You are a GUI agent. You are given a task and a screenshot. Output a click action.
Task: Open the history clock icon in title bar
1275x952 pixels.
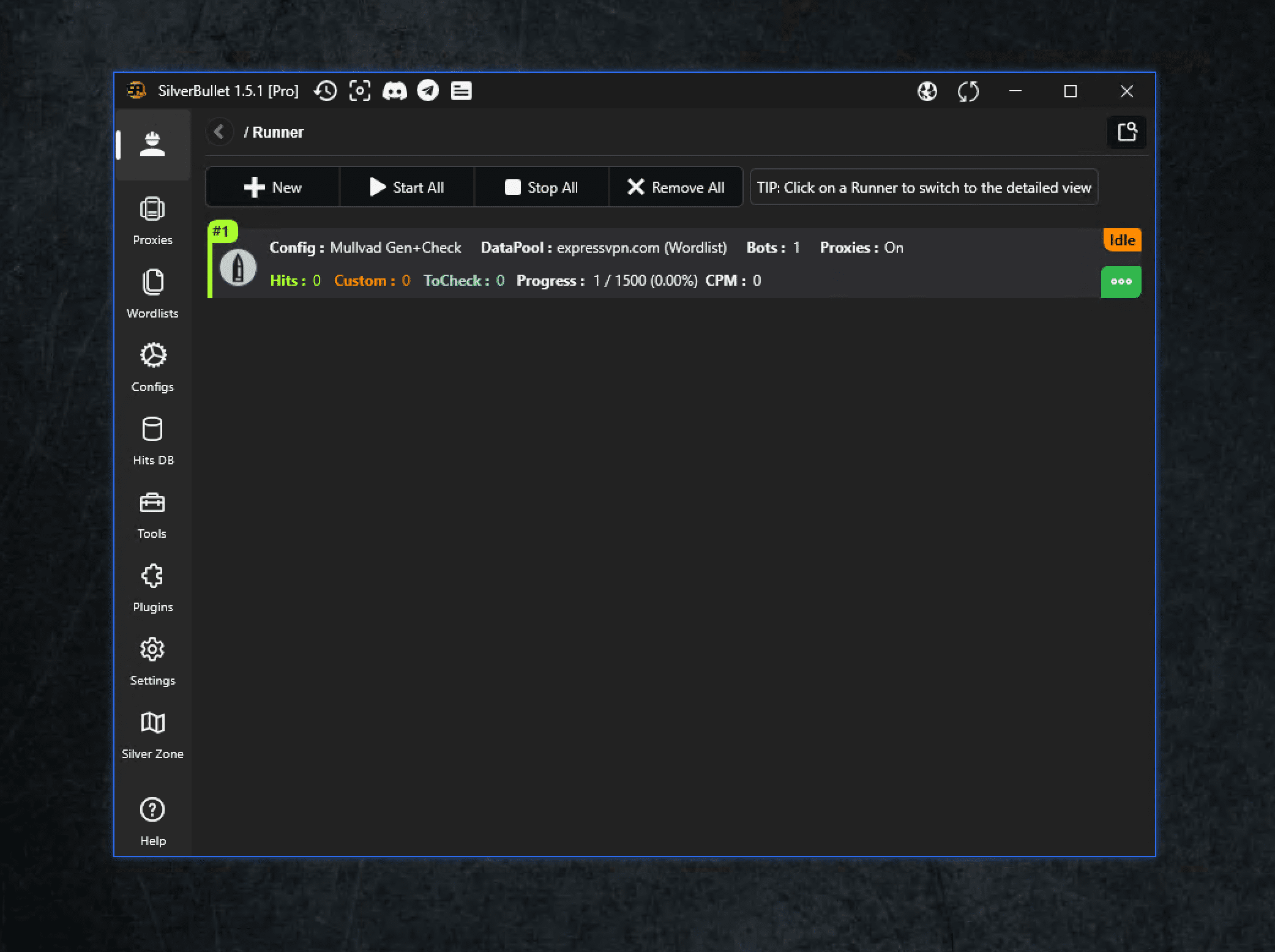click(326, 91)
